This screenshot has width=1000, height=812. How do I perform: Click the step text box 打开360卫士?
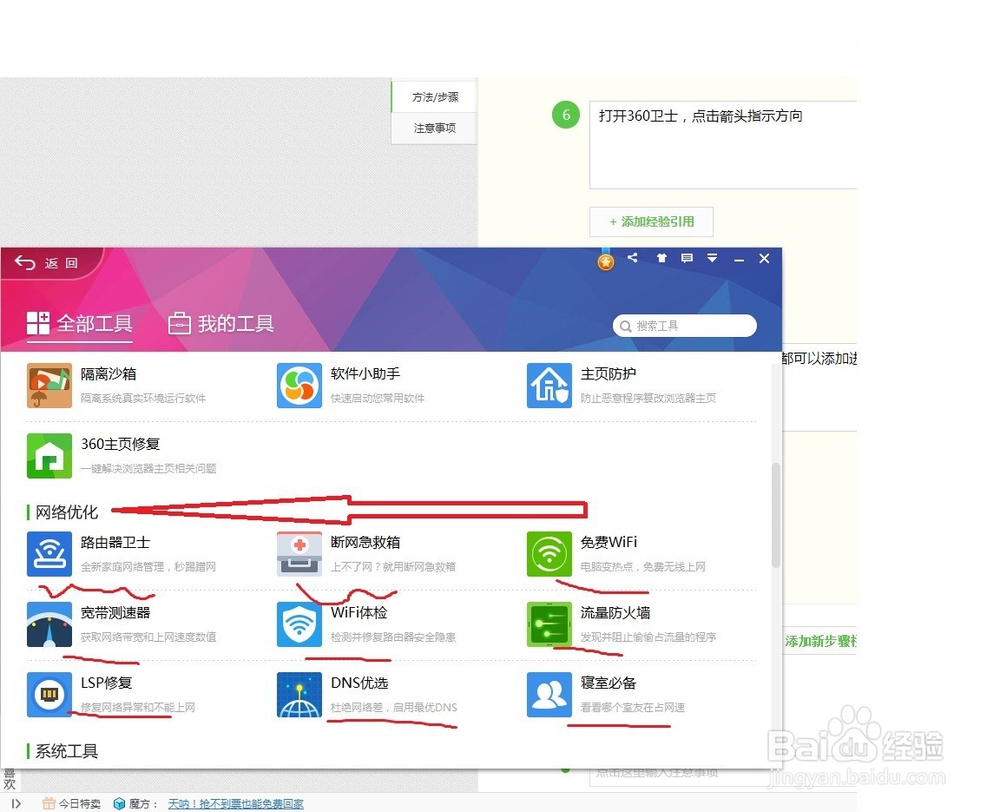point(723,145)
